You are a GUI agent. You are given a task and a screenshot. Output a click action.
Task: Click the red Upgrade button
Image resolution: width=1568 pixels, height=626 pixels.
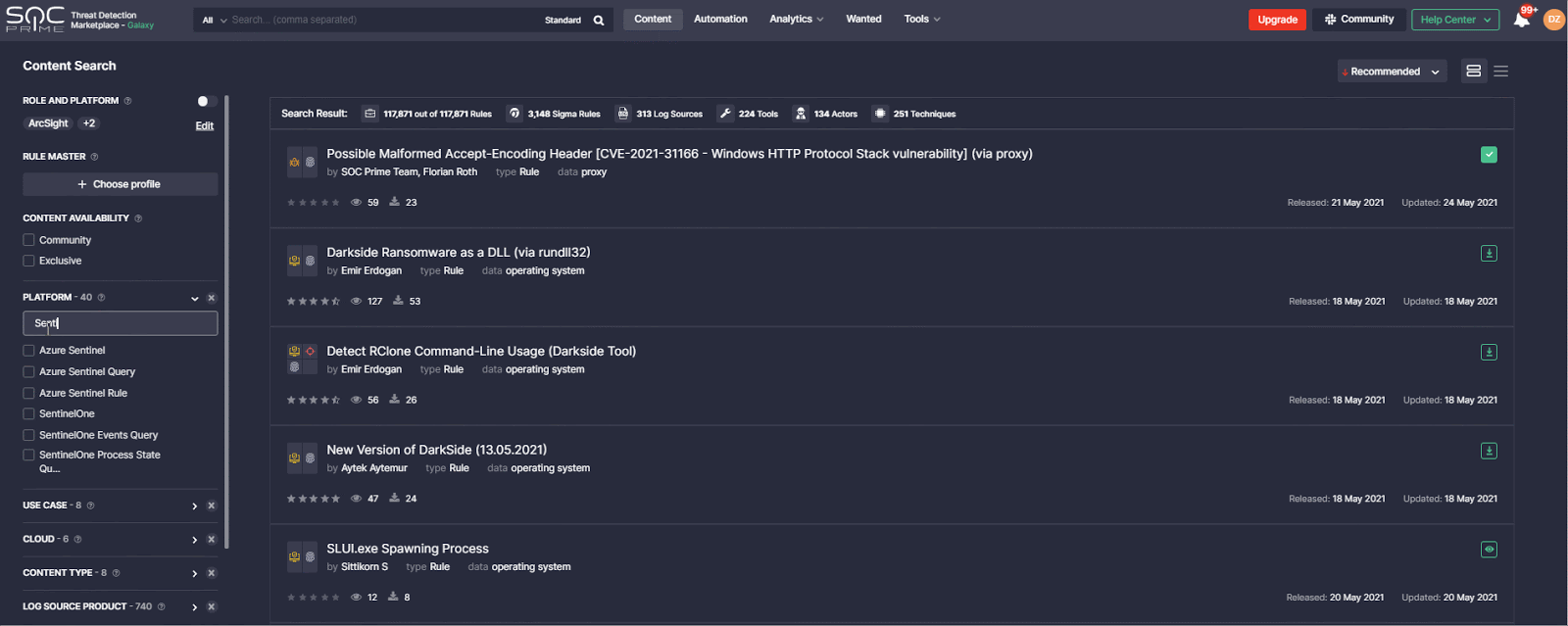point(1277,20)
